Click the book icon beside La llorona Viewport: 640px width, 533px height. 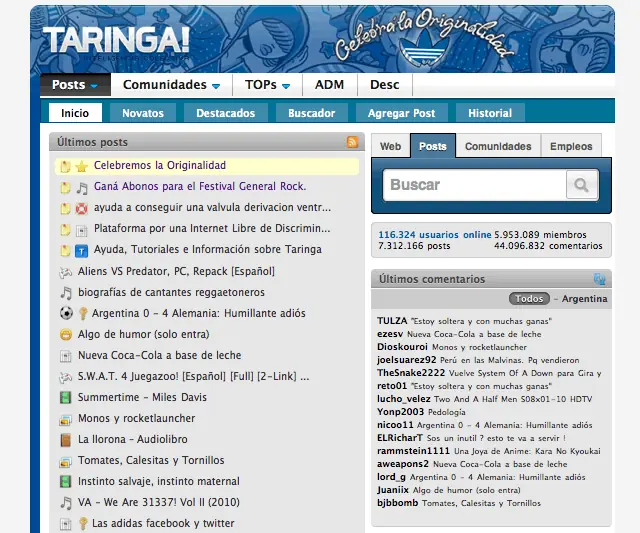pos(66,440)
